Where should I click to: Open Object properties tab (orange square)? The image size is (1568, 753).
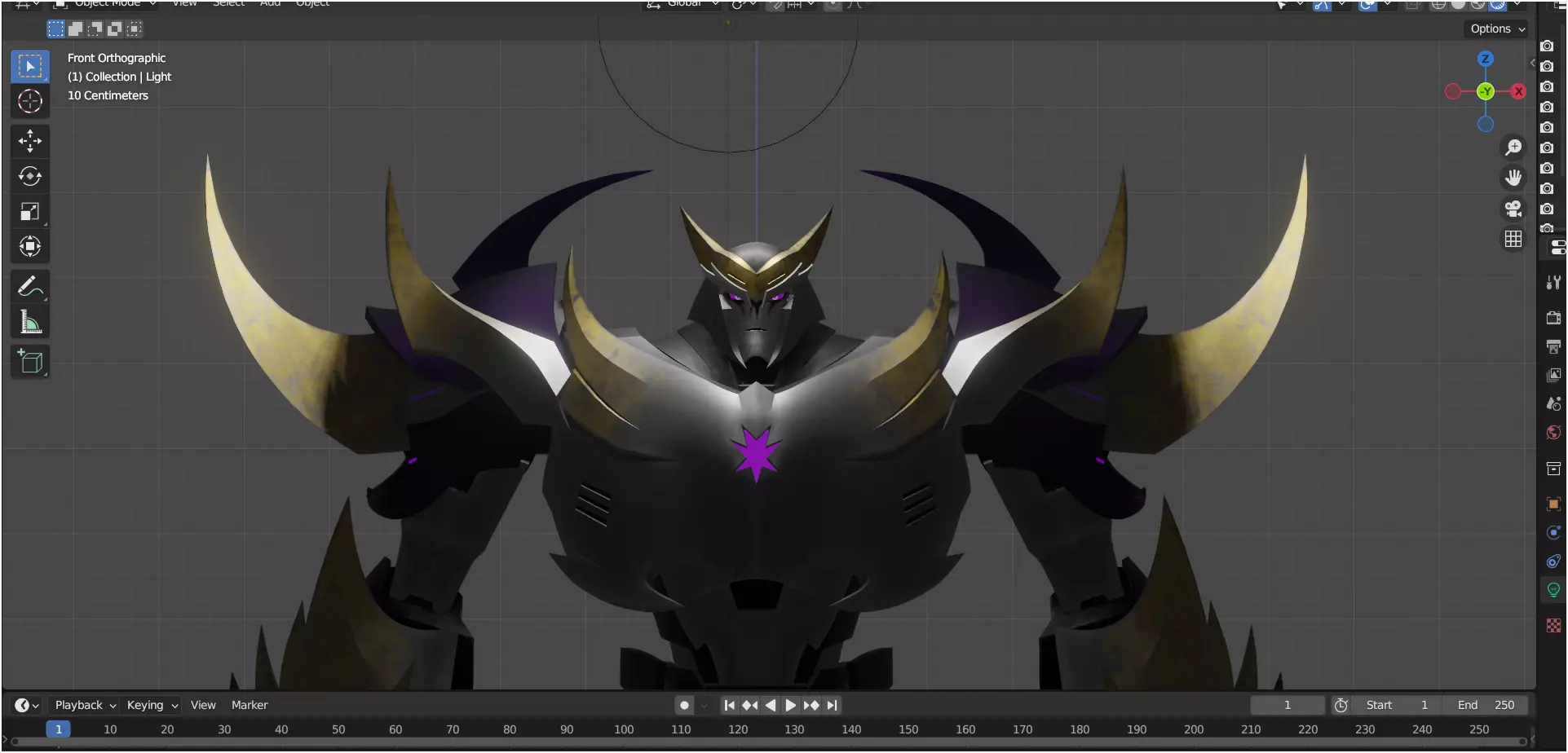(1553, 504)
